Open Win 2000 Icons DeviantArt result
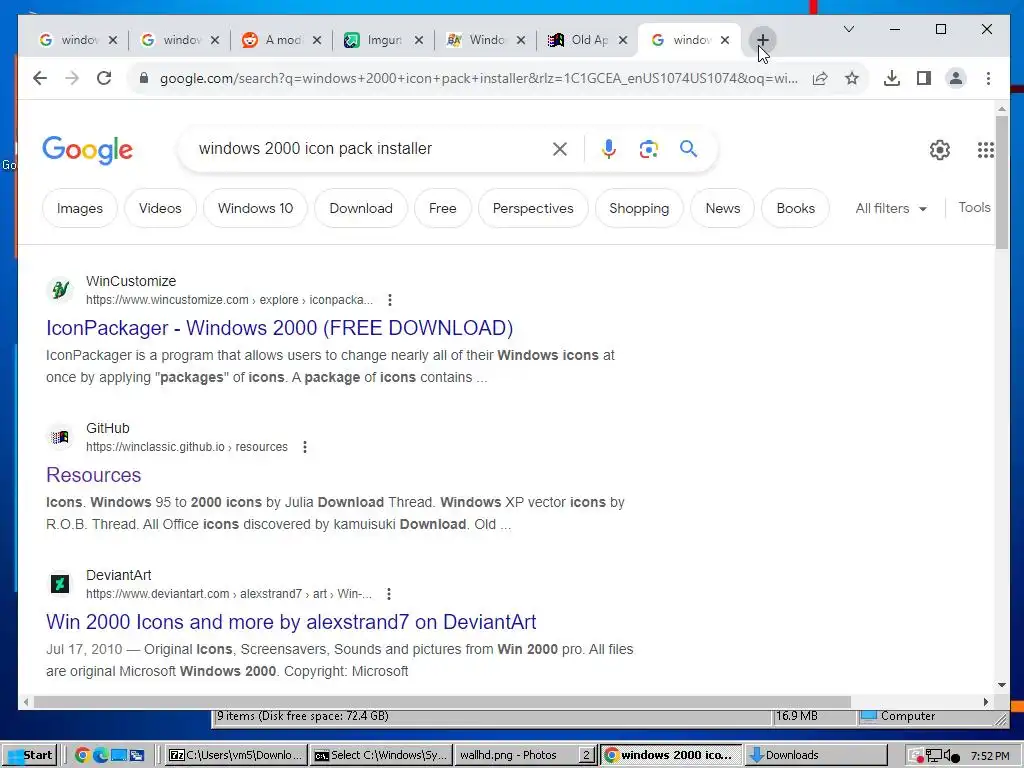Image resolution: width=1024 pixels, height=768 pixels. (291, 622)
